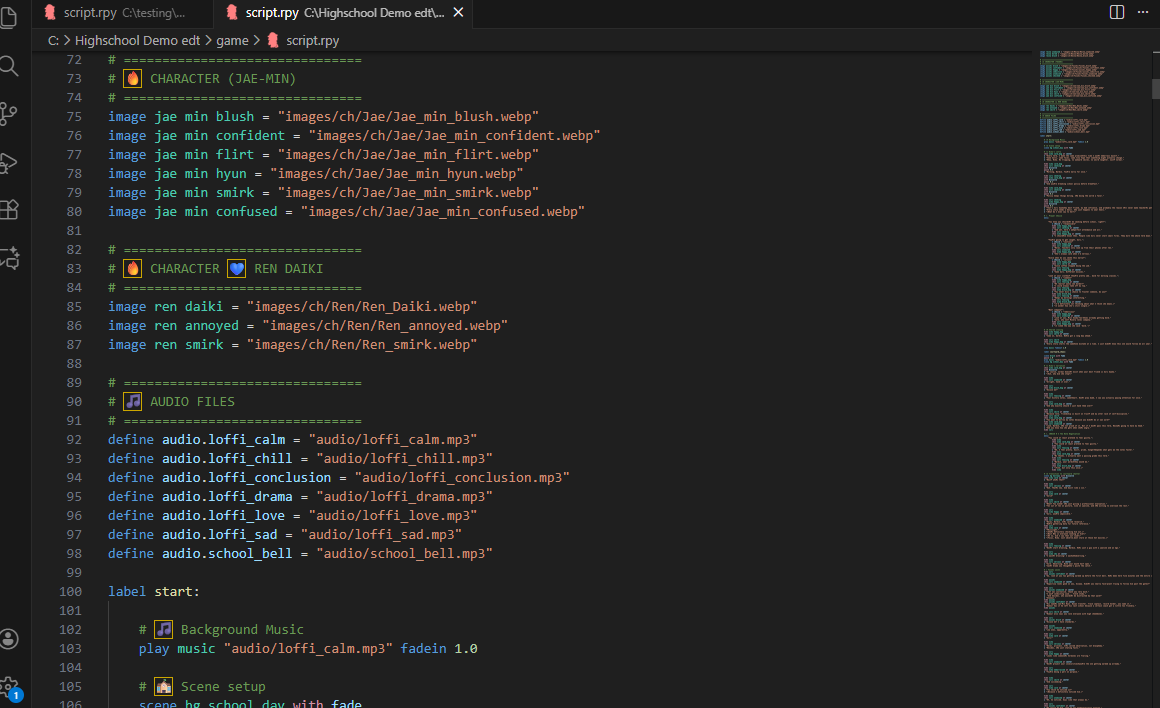Click the music note emoji on Background Music comment

coord(163,630)
